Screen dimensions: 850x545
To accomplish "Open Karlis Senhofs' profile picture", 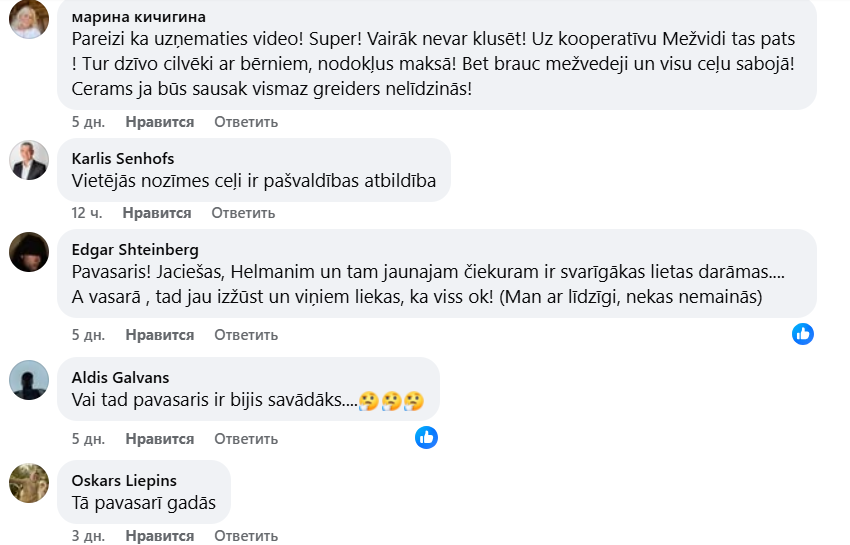I will point(29,160).
